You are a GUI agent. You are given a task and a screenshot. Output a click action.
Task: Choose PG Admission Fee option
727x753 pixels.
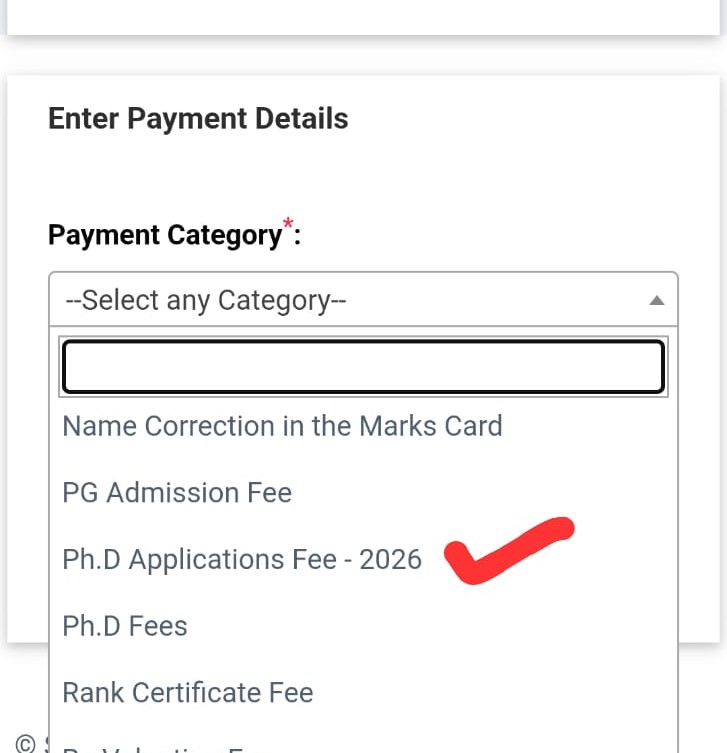(x=177, y=493)
